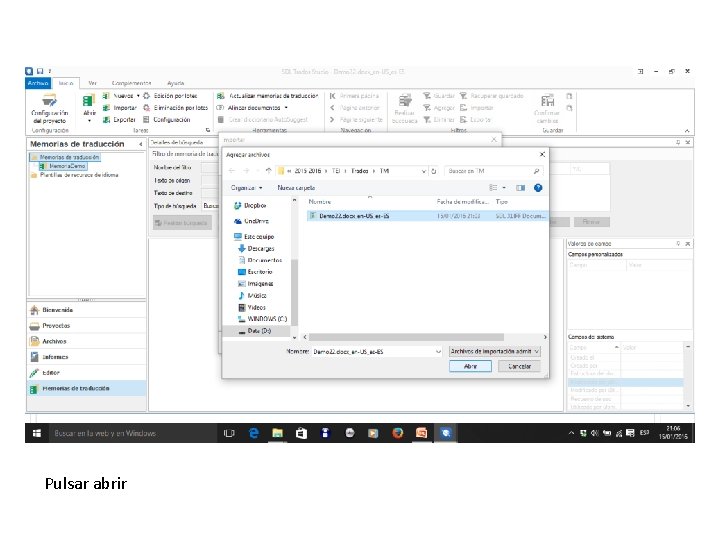Image resolution: width=720 pixels, height=540 pixels.
Task: Open Edge browser from taskbar
Action: click(253, 433)
